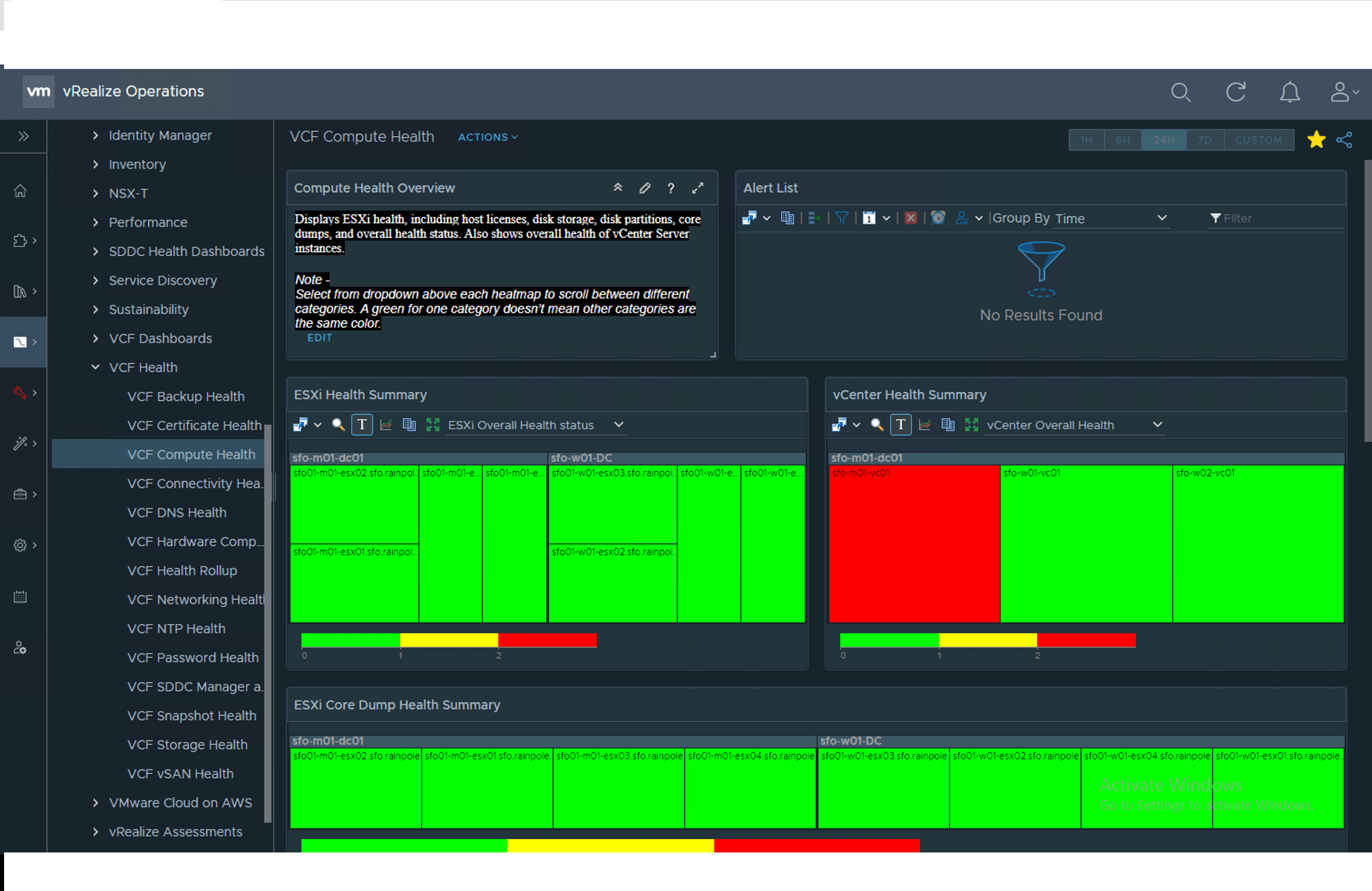Select the CUSTOM time range button
This screenshot has height=891, width=1372.
[1259, 140]
